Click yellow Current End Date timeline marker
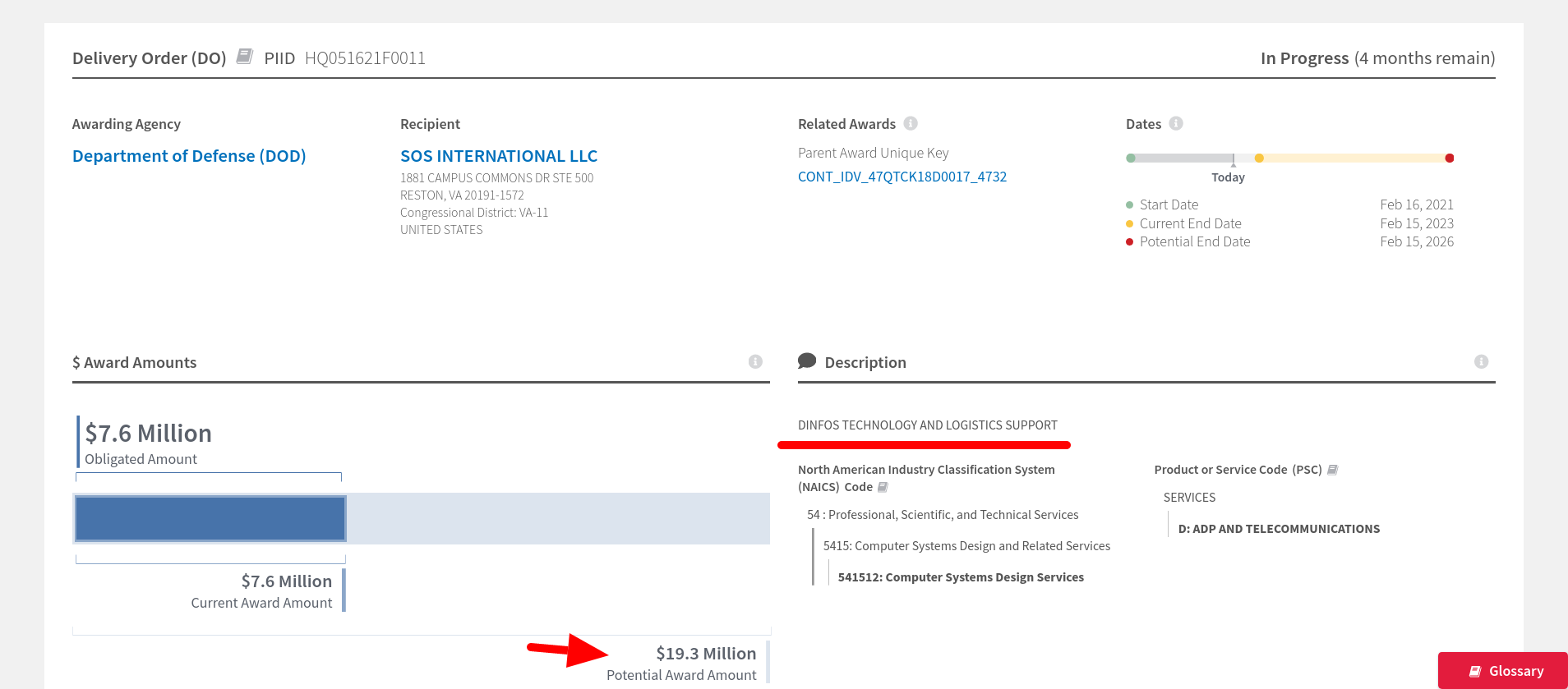The height and width of the screenshot is (689, 1568). 1259,158
